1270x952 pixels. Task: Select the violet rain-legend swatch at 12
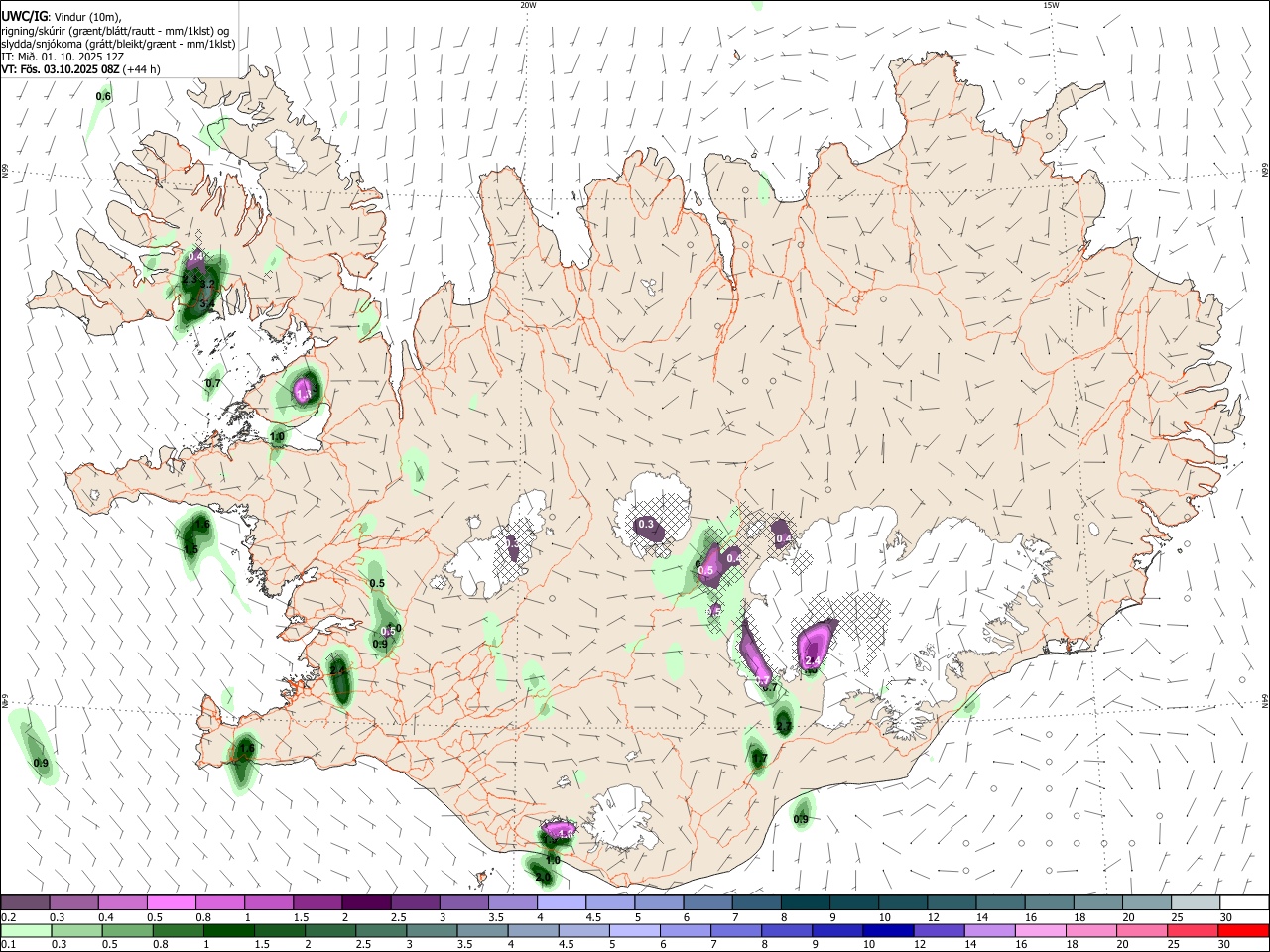[938, 931]
